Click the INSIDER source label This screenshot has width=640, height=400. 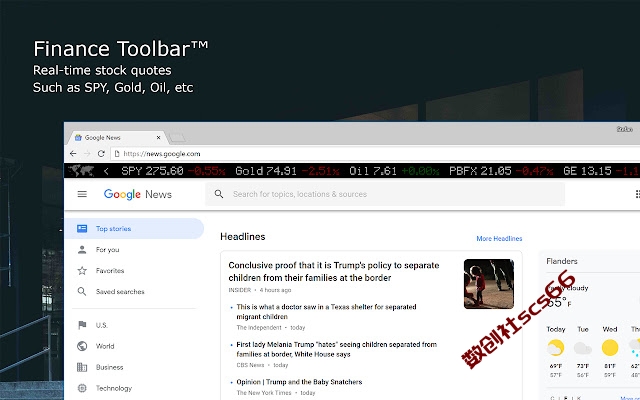(x=240, y=290)
